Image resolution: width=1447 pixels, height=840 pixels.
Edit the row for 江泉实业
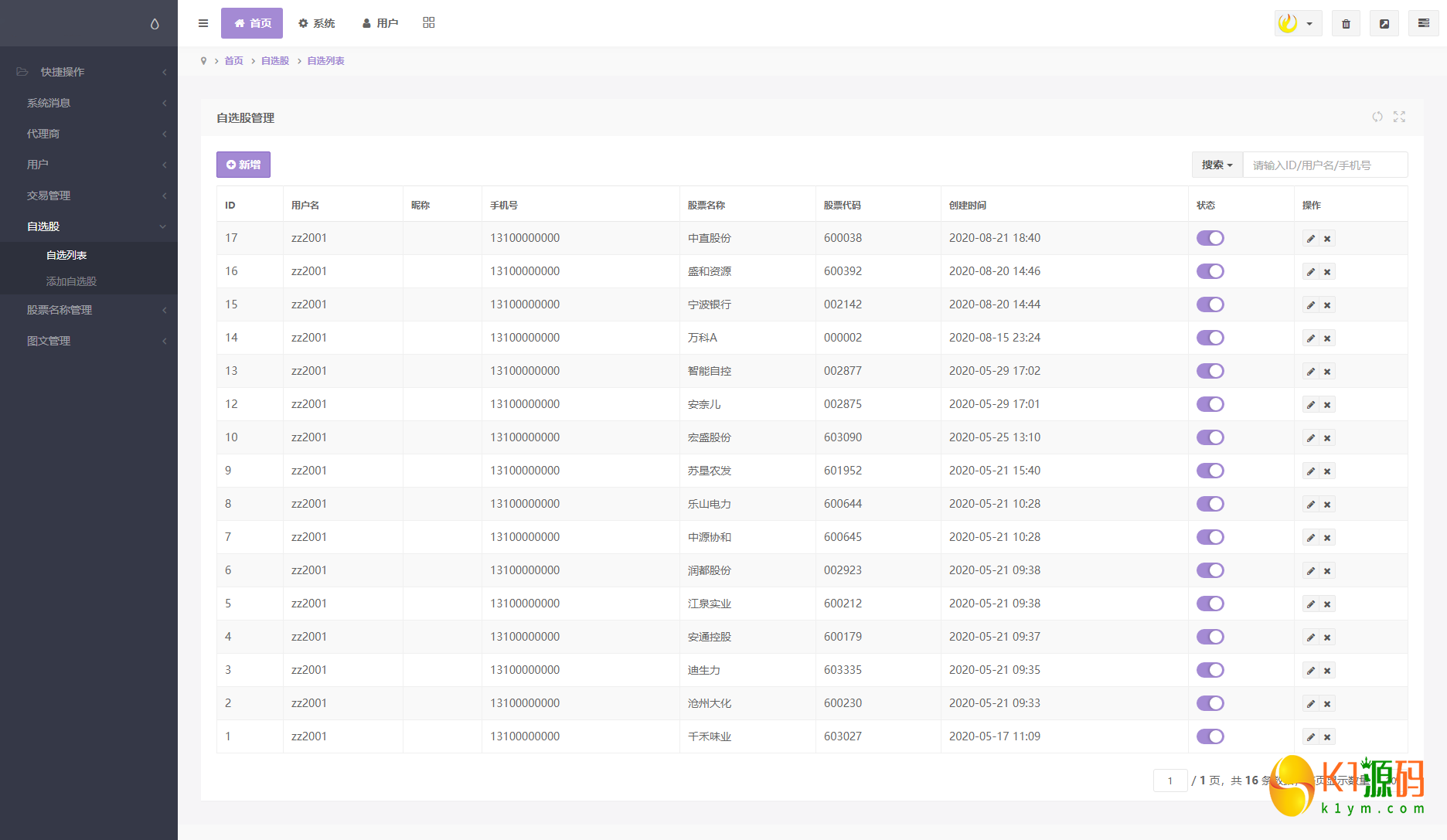click(x=1311, y=604)
